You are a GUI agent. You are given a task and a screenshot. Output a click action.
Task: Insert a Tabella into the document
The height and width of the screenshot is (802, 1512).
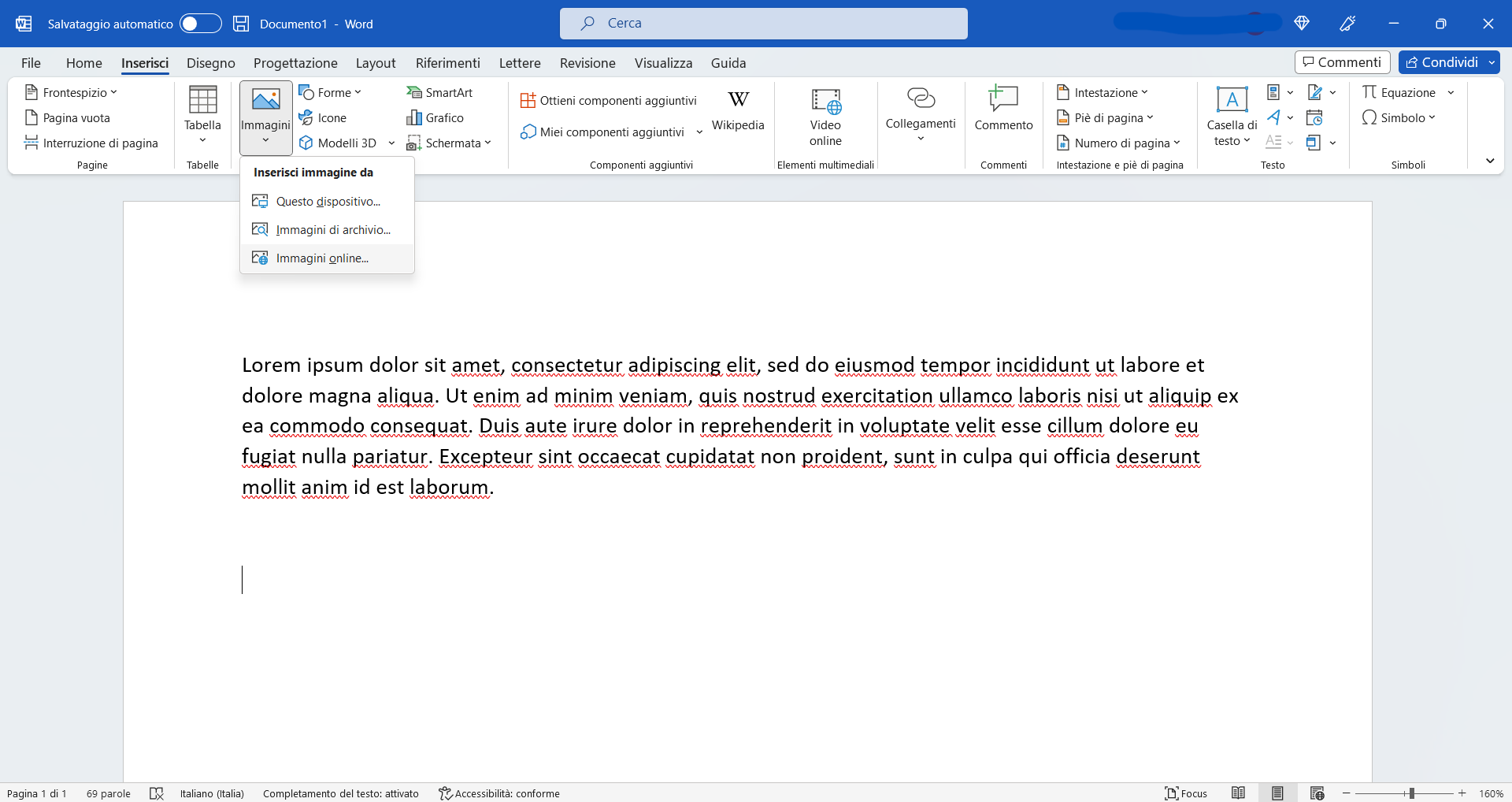[202, 116]
